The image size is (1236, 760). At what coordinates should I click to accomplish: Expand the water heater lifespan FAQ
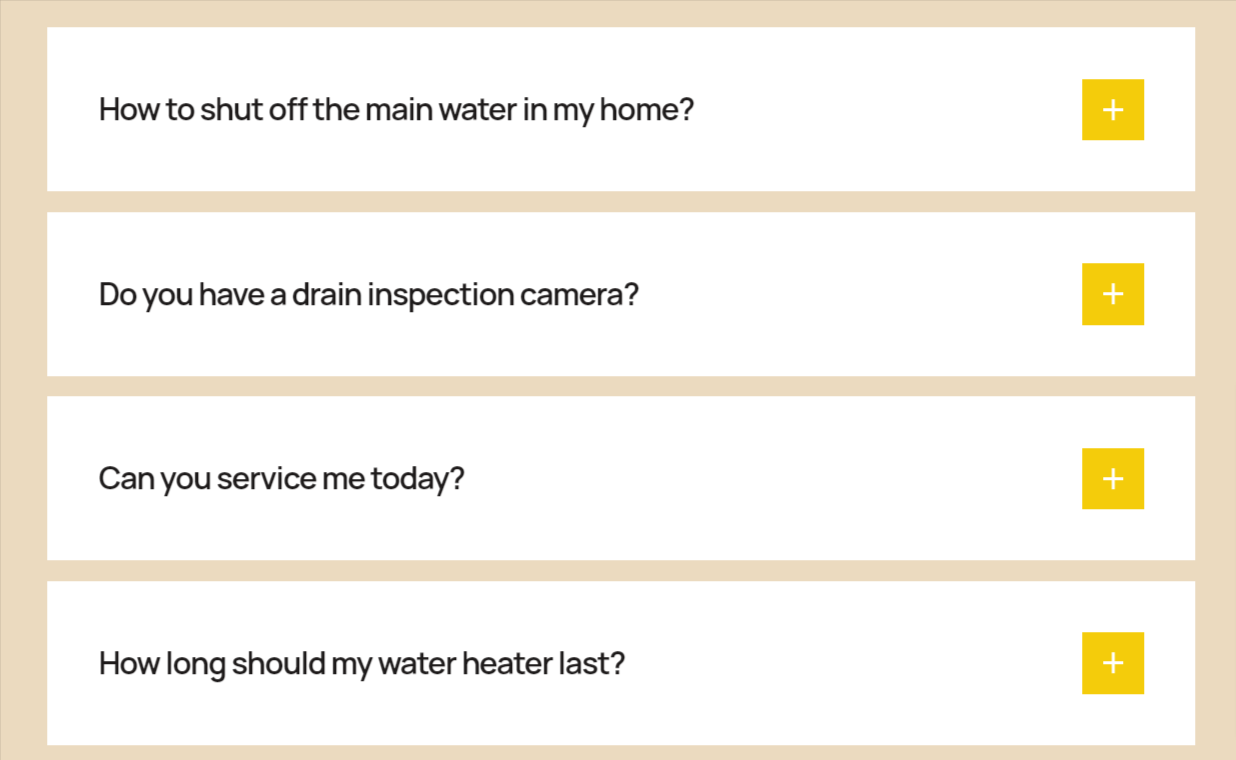pos(1113,663)
